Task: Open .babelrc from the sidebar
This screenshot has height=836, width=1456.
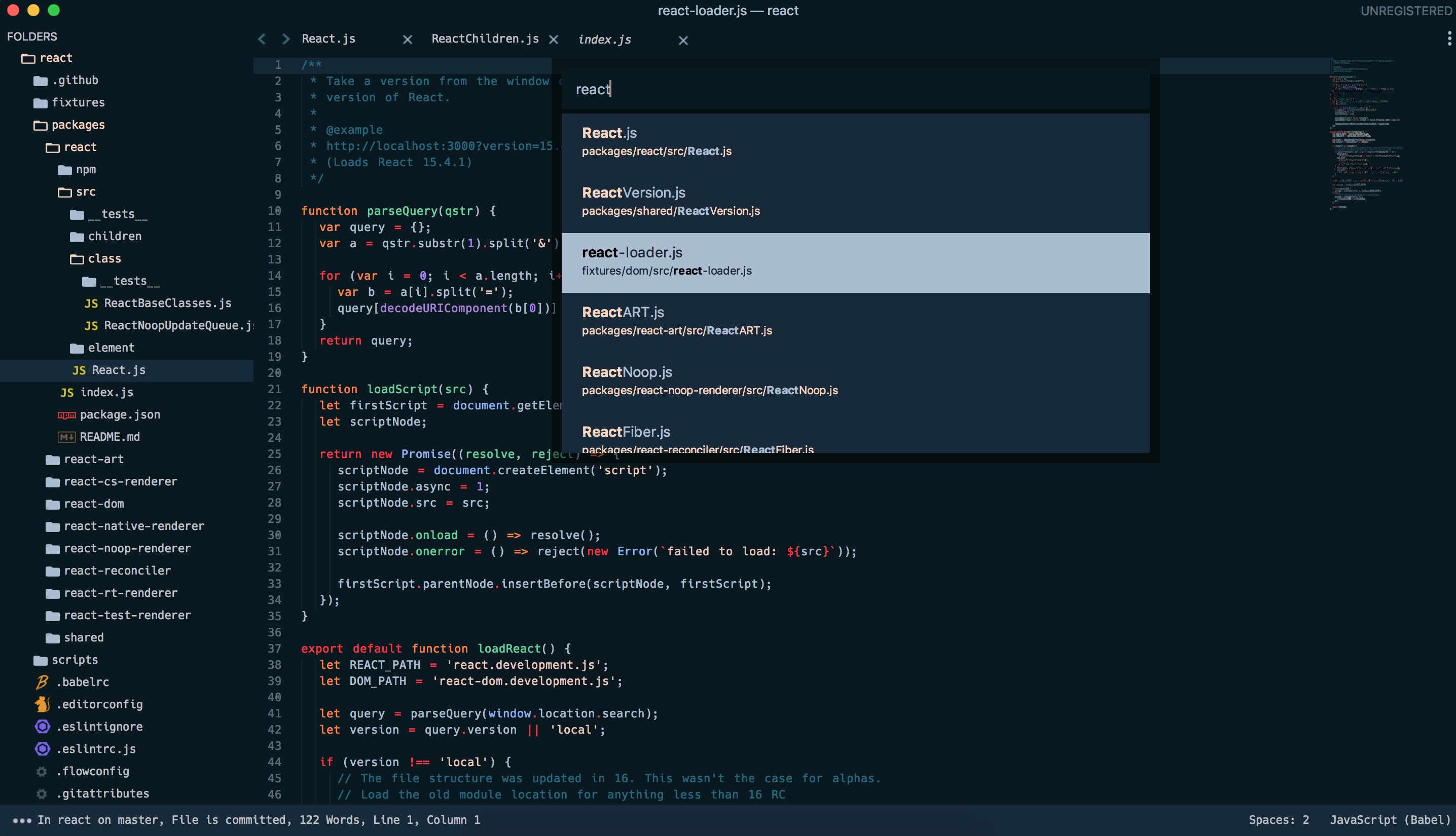Action: (82, 682)
